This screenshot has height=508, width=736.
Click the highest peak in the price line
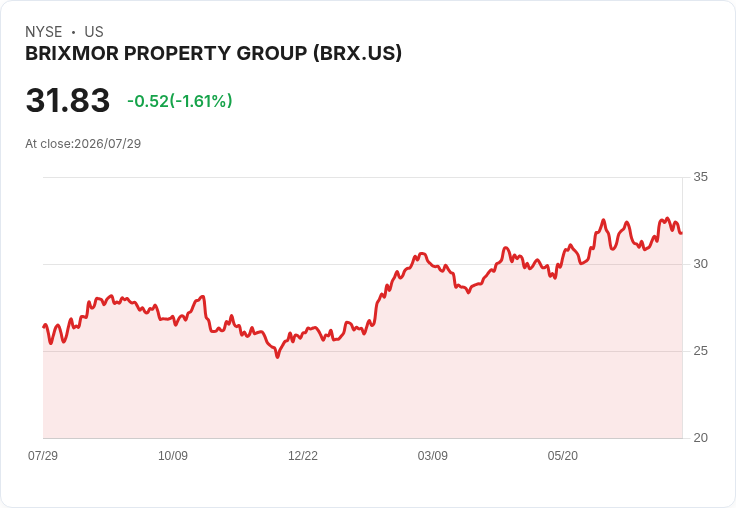point(604,220)
